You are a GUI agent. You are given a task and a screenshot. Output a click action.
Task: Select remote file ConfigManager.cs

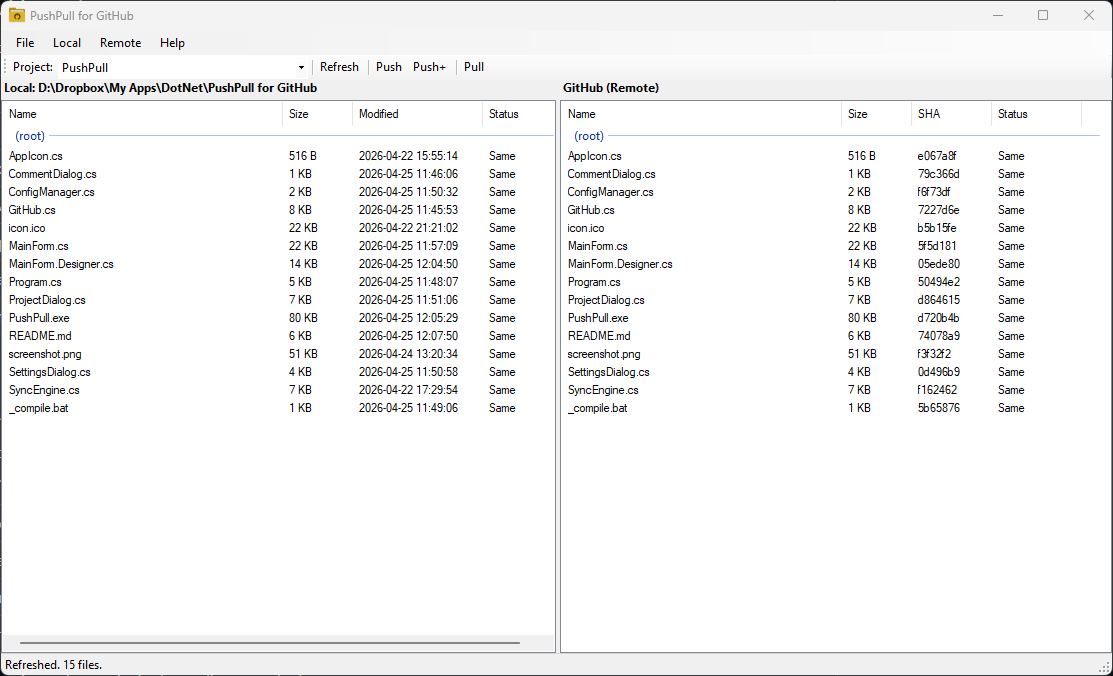coord(610,192)
